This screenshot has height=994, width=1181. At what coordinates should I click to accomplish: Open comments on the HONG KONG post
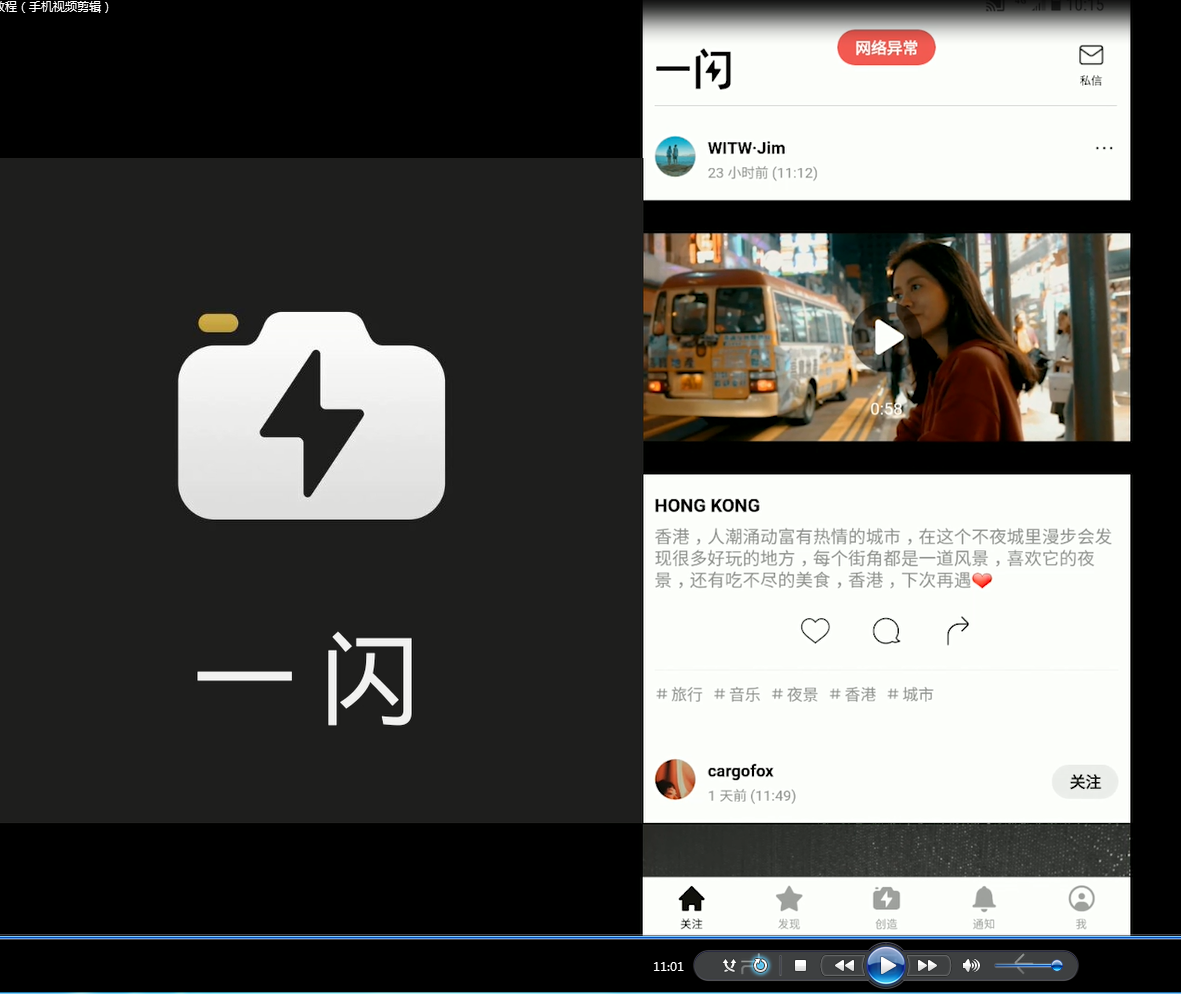click(886, 631)
